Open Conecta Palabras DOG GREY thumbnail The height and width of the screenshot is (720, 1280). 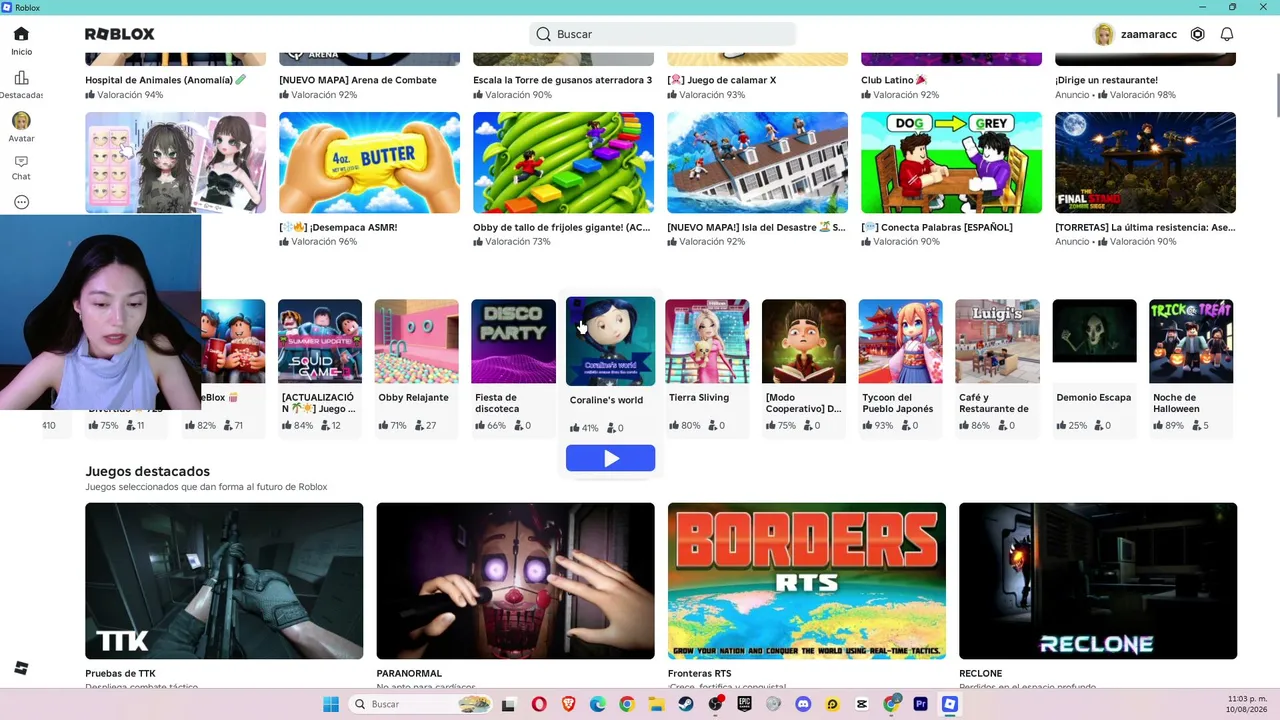951,162
